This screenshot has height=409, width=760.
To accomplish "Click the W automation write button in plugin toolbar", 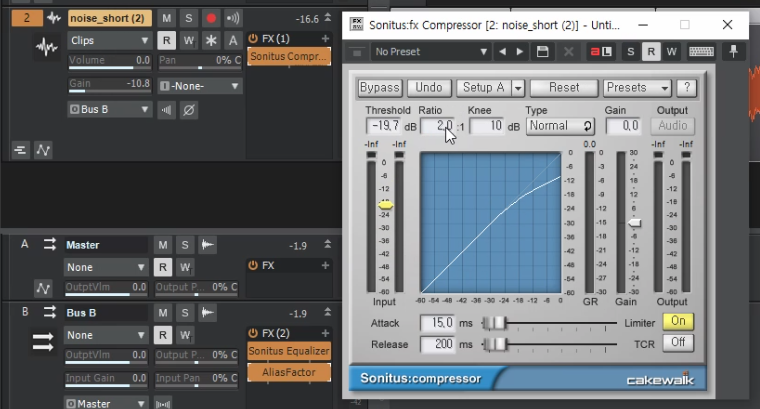I will tap(671, 52).
